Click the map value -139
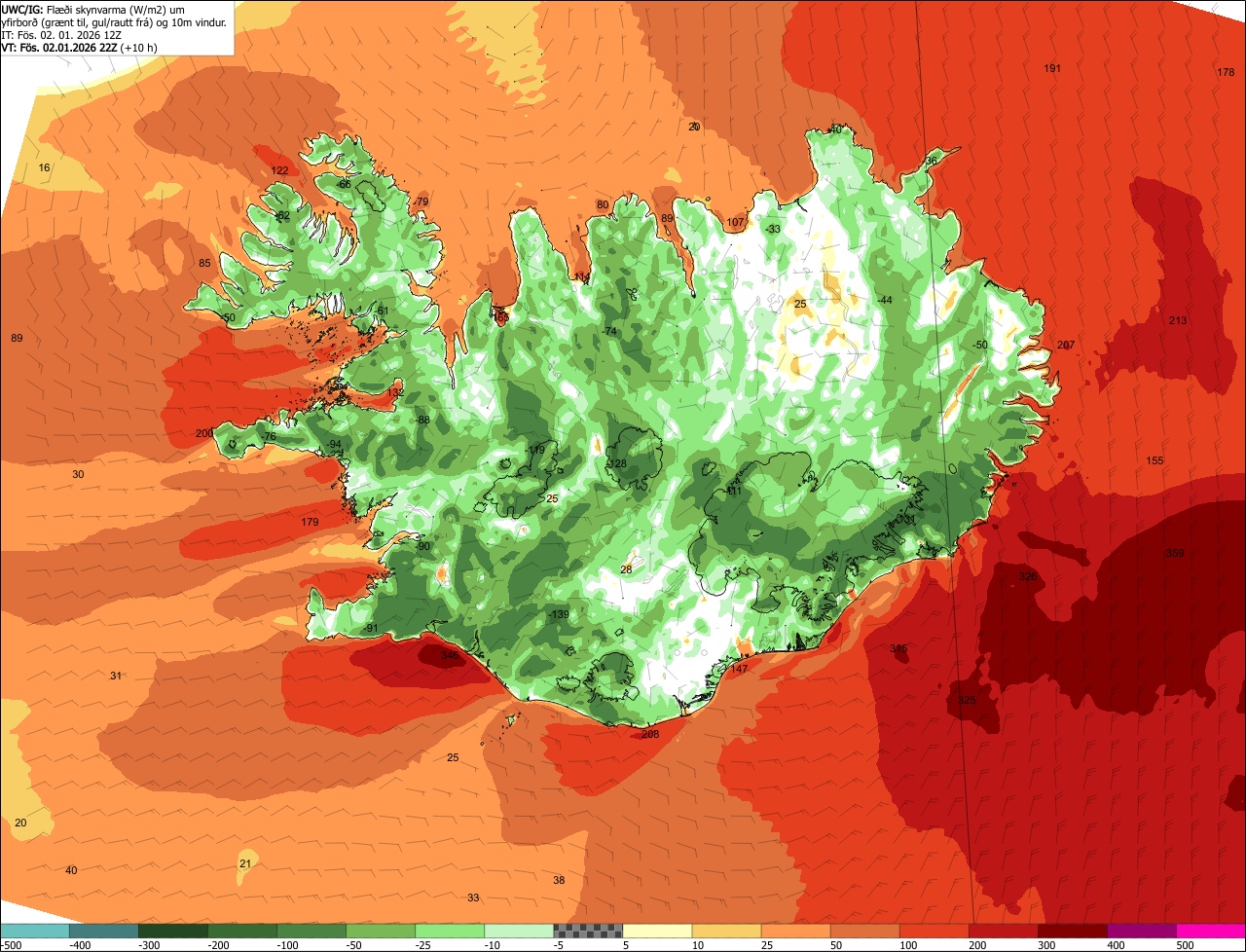The height and width of the screenshot is (952, 1246). point(558,614)
